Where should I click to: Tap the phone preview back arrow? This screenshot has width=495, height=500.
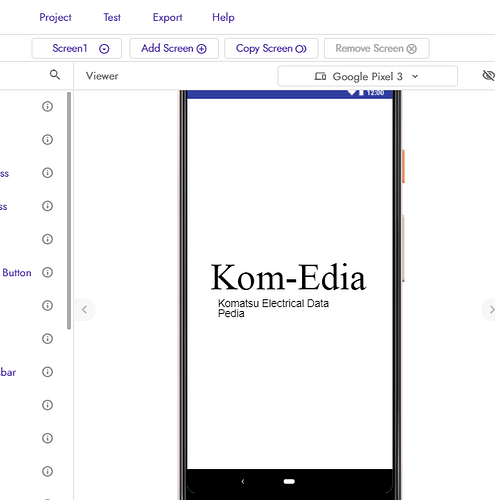tap(243, 481)
